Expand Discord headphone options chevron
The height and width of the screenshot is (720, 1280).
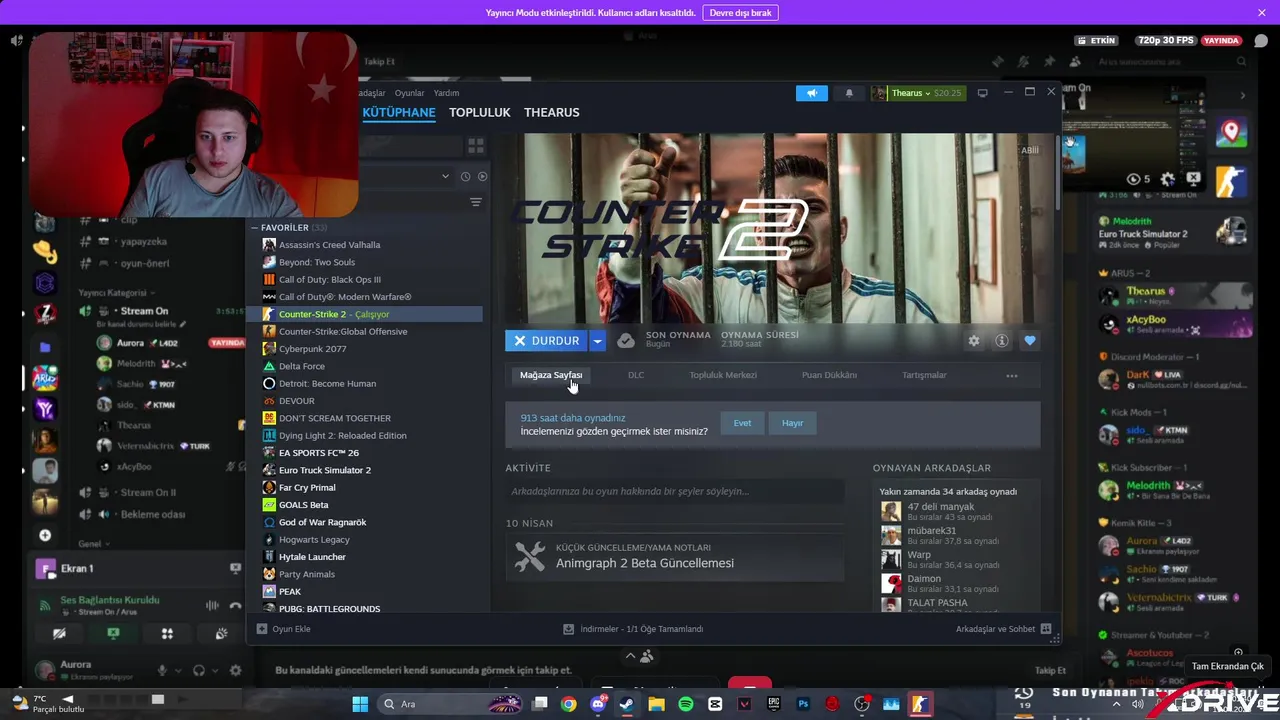215,671
